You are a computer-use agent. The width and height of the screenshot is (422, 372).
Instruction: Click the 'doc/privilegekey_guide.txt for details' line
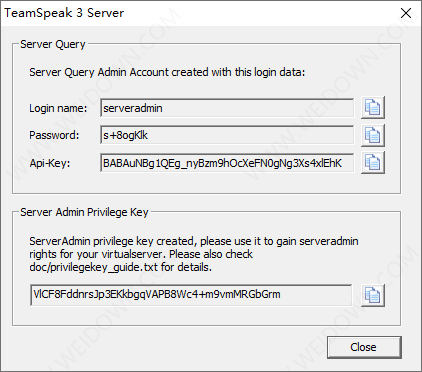click(x=120, y=267)
